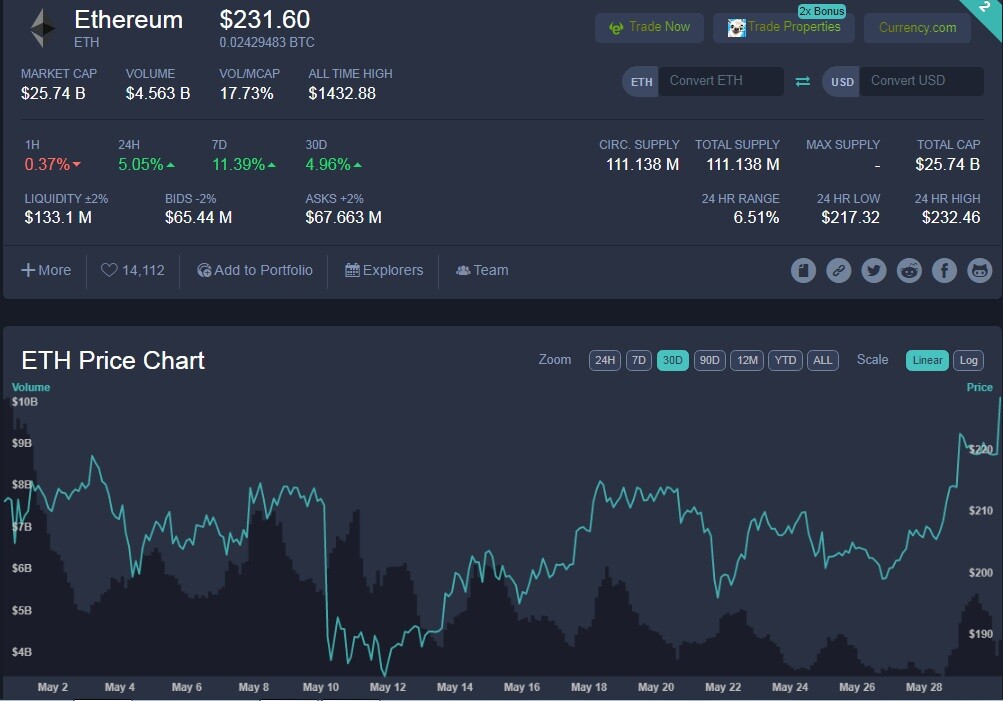Click the $4.563 B volume value

(157, 93)
